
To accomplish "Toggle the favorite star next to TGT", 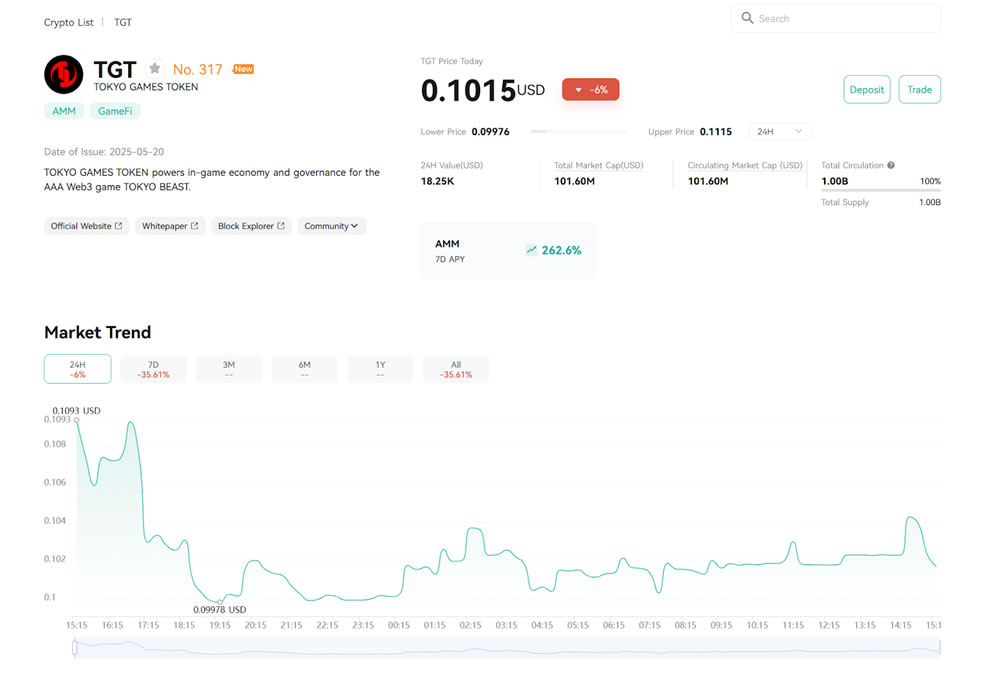I will click(154, 68).
